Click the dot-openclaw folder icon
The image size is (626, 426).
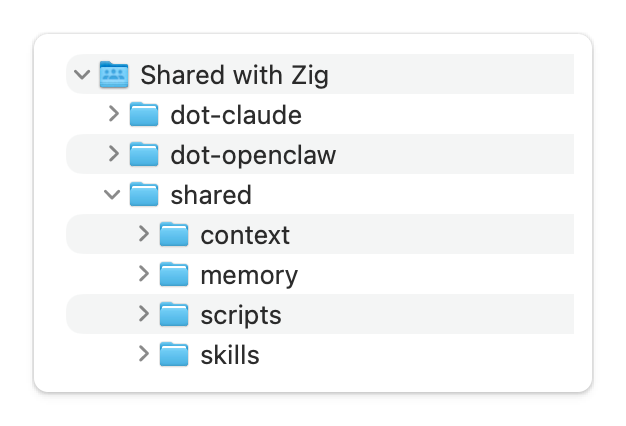[x=144, y=155]
